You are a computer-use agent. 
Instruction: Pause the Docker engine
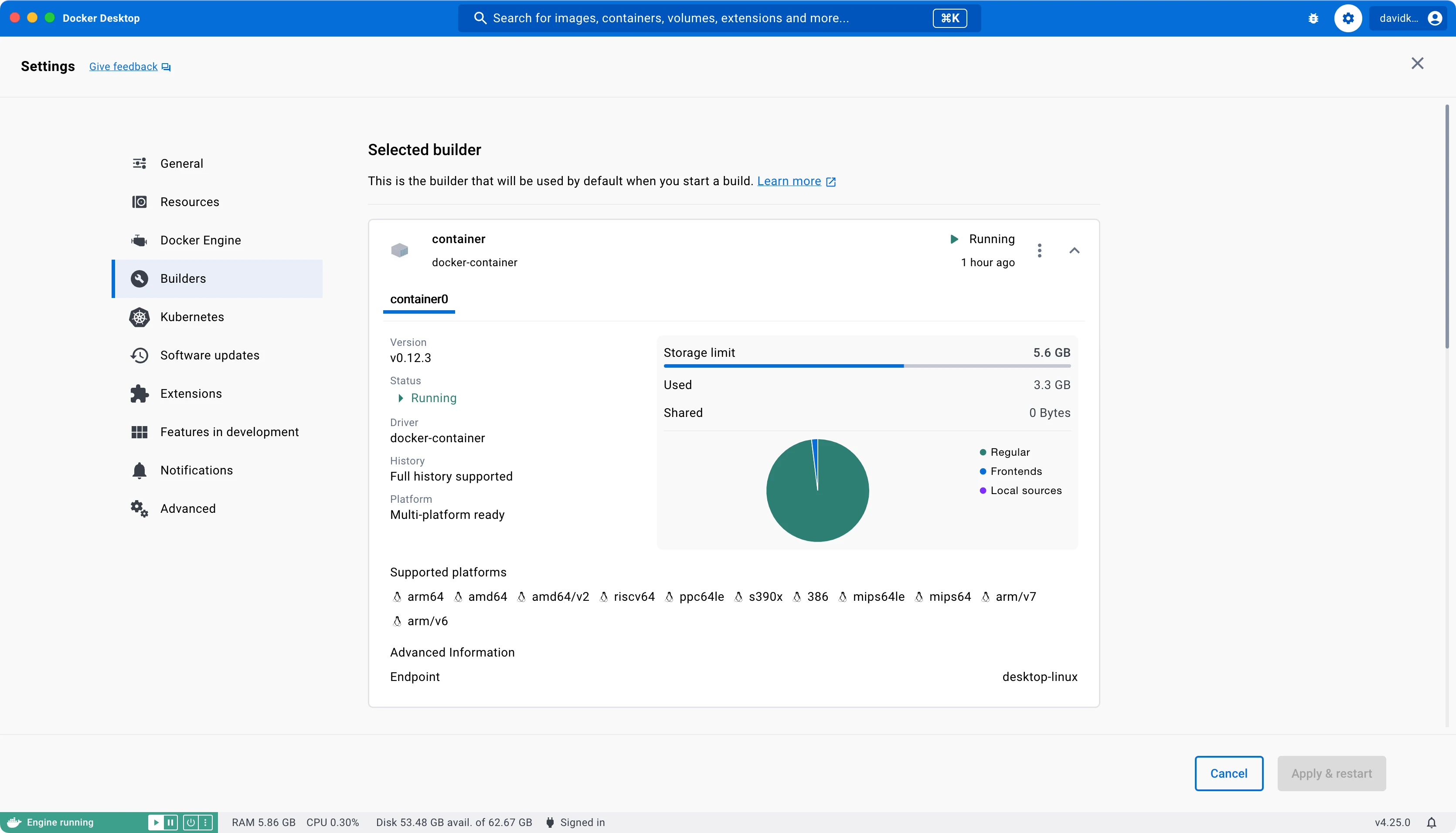170,822
